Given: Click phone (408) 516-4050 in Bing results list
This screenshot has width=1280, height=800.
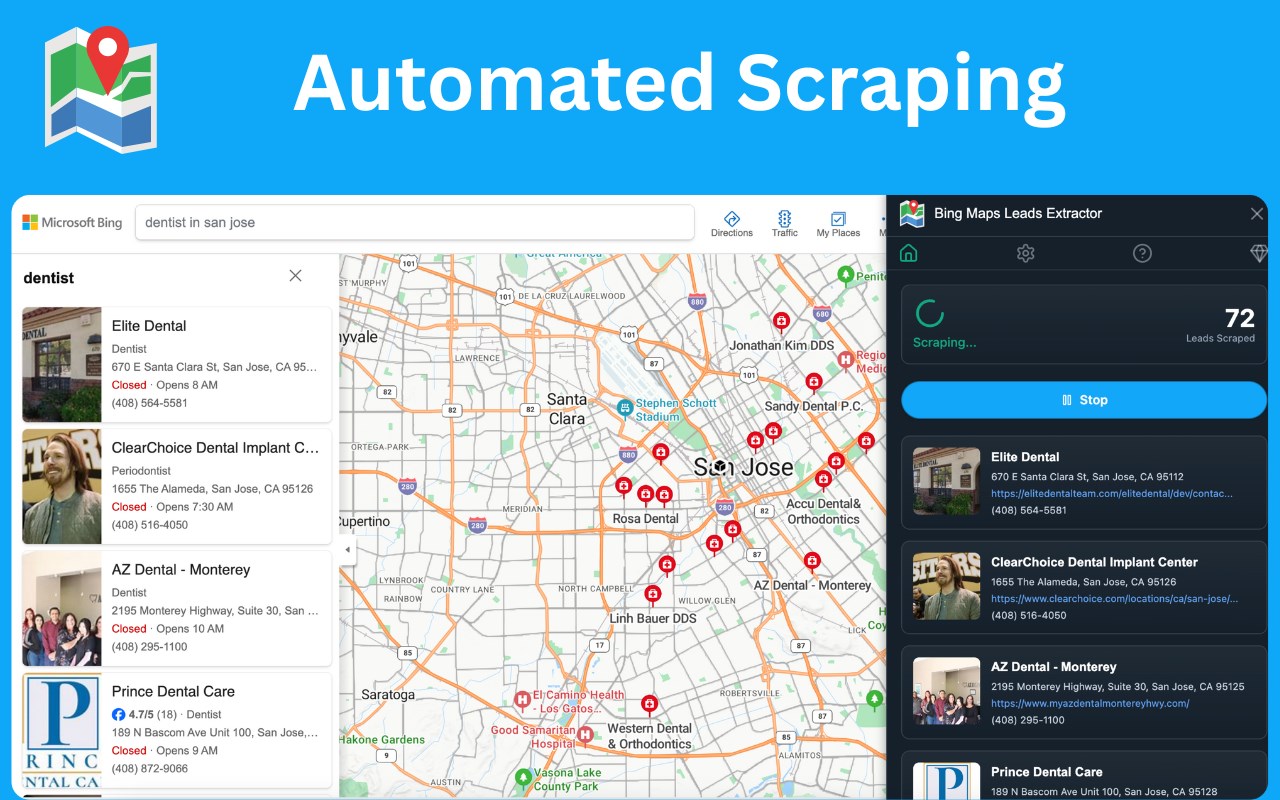Looking at the screenshot, I should [150, 525].
